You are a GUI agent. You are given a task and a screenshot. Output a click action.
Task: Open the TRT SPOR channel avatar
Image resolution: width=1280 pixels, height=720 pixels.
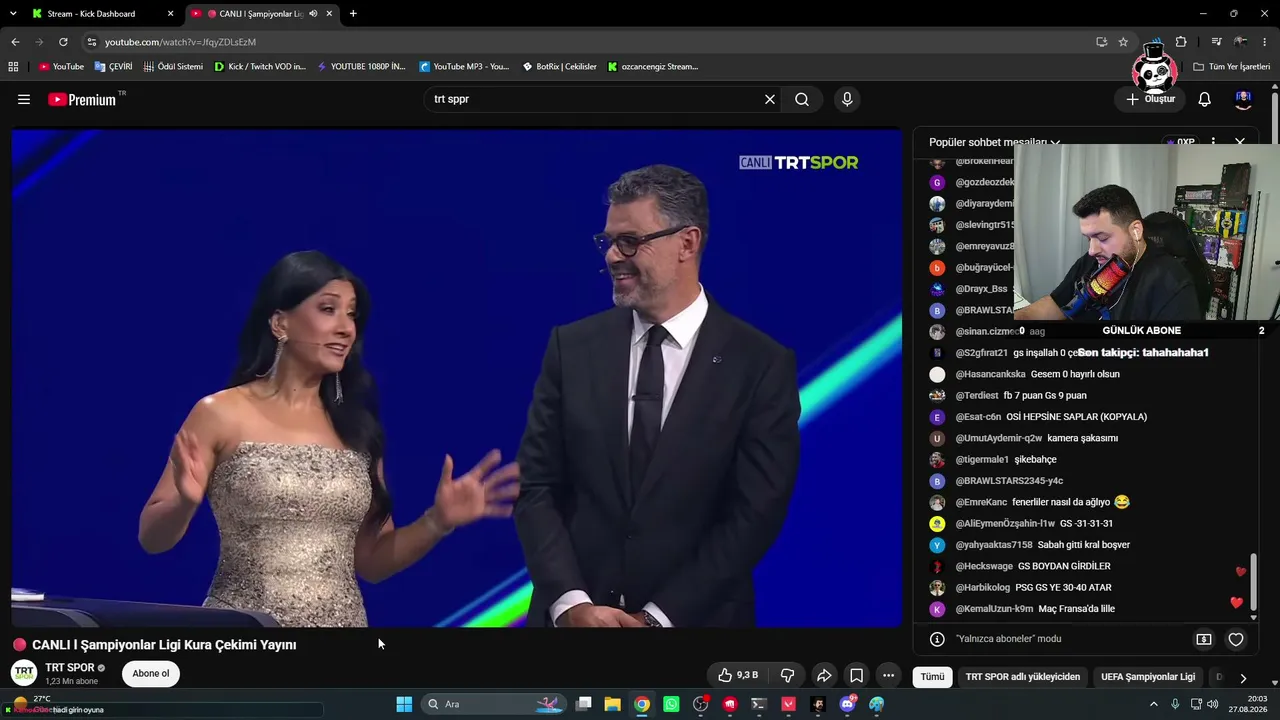[24, 673]
